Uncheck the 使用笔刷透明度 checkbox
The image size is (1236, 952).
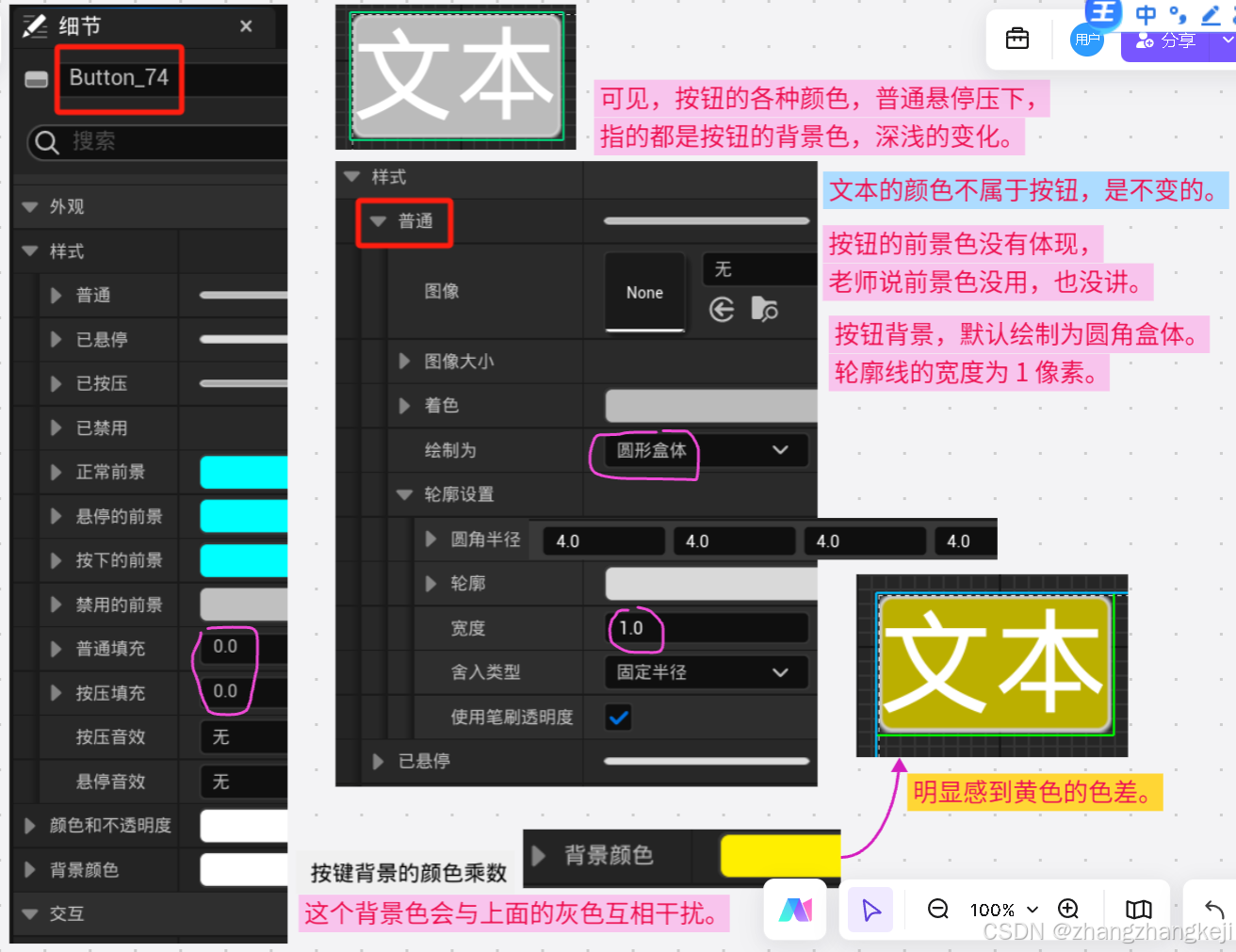point(618,717)
